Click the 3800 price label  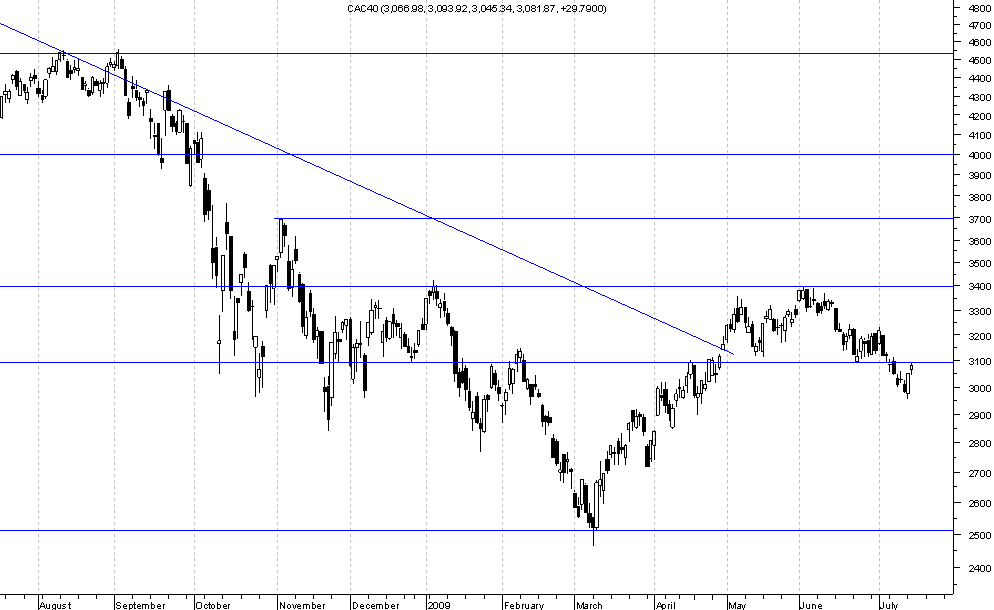point(979,197)
